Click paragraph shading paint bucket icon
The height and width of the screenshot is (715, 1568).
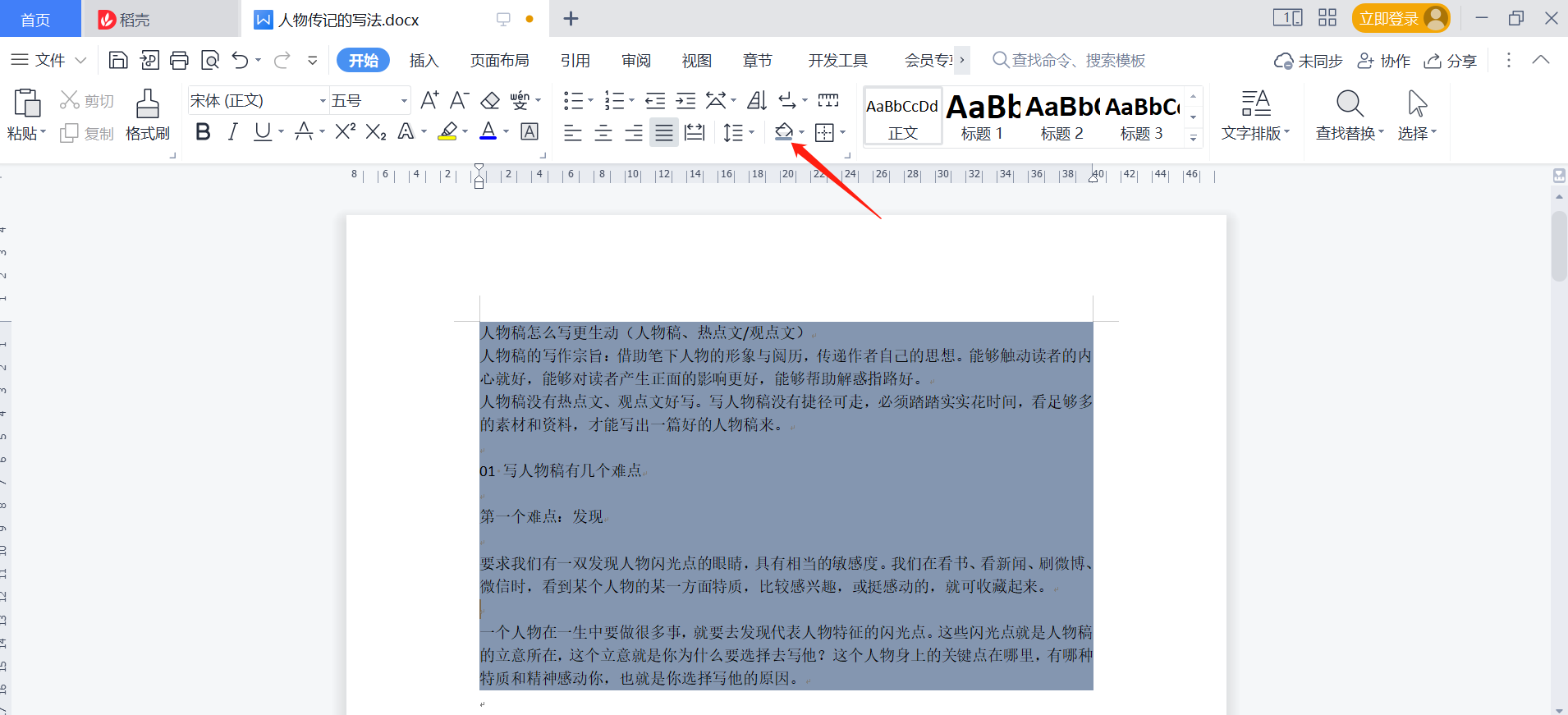[784, 131]
